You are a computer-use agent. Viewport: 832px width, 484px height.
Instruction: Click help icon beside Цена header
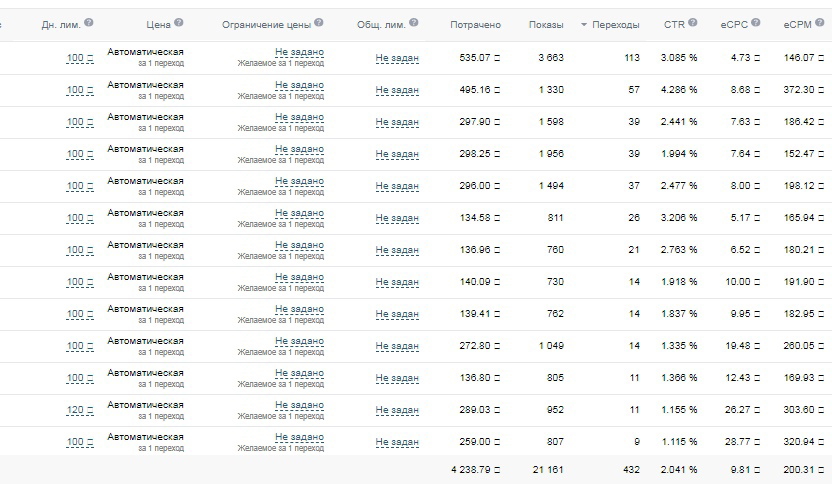pyautogui.click(x=179, y=22)
